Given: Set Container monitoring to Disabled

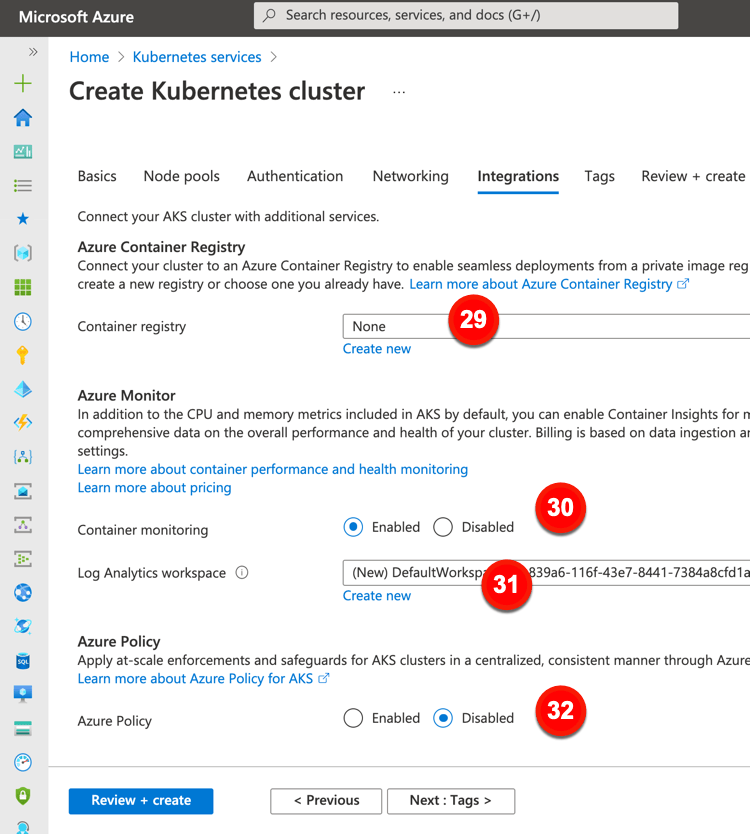Looking at the screenshot, I should pyautogui.click(x=443, y=527).
